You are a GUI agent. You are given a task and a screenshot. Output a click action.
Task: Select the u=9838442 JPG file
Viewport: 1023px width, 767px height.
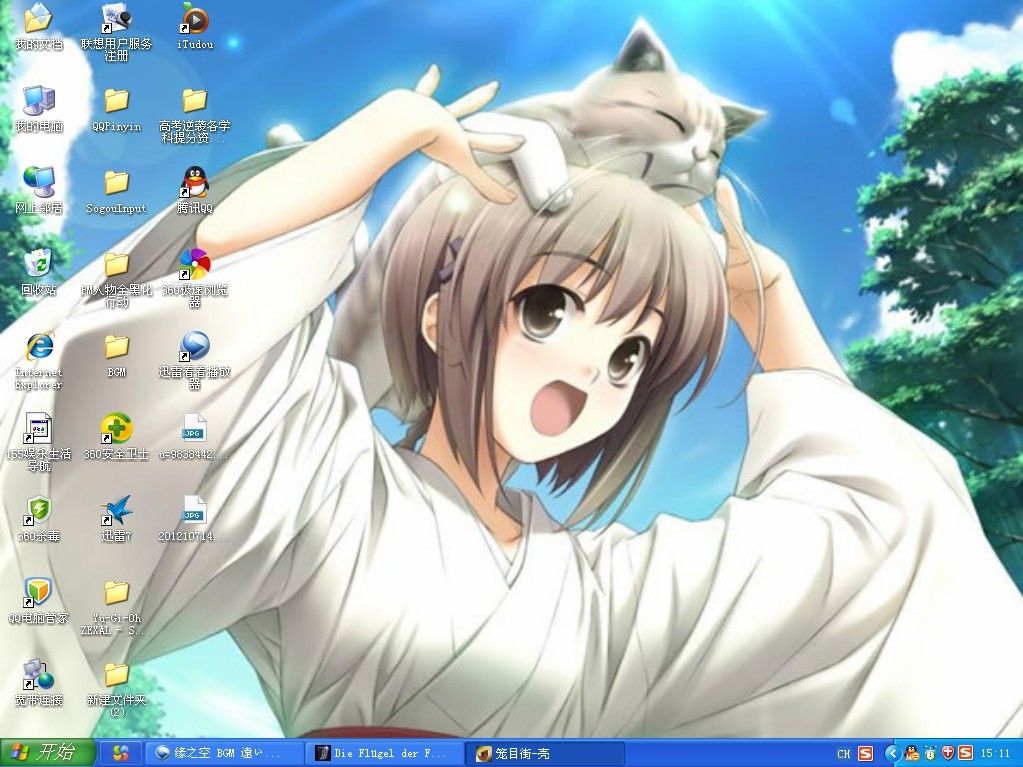[194, 437]
